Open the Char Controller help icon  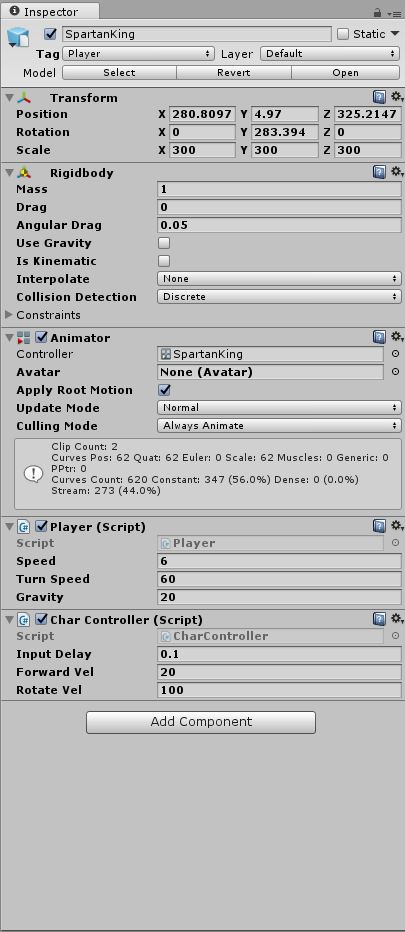pos(379,619)
